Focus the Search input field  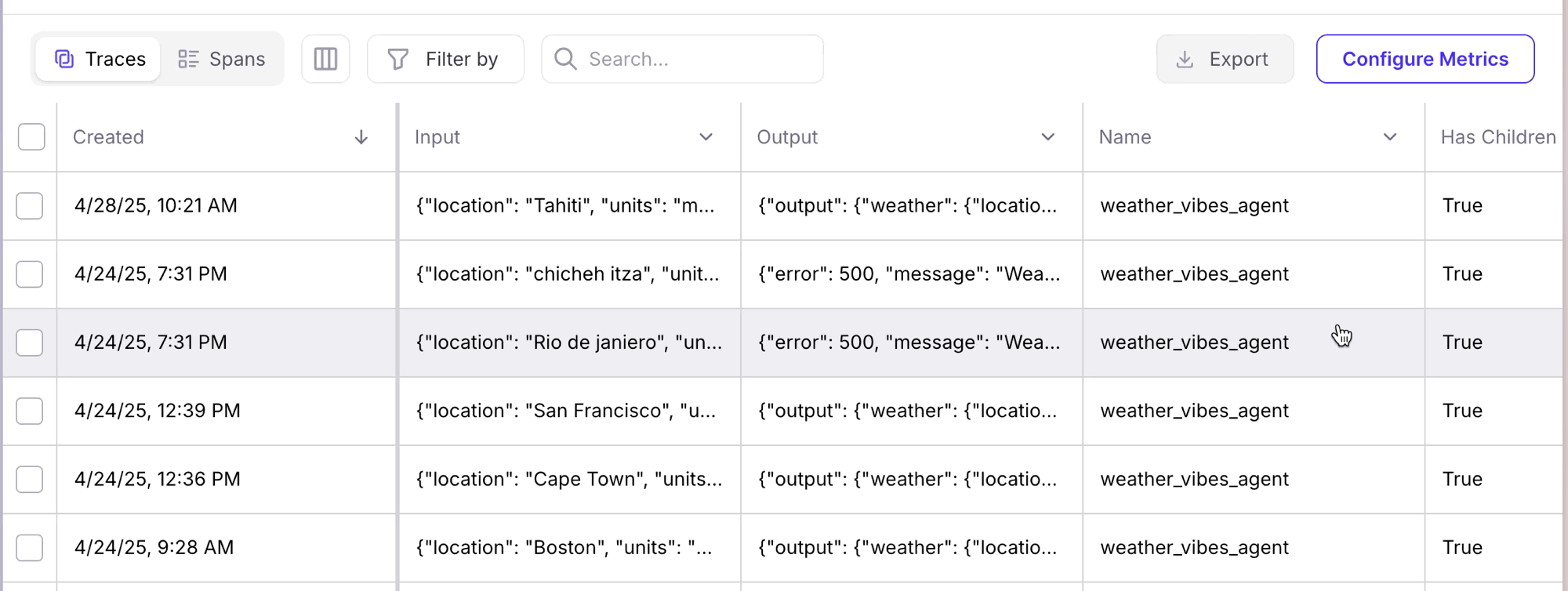tap(682, 59)
